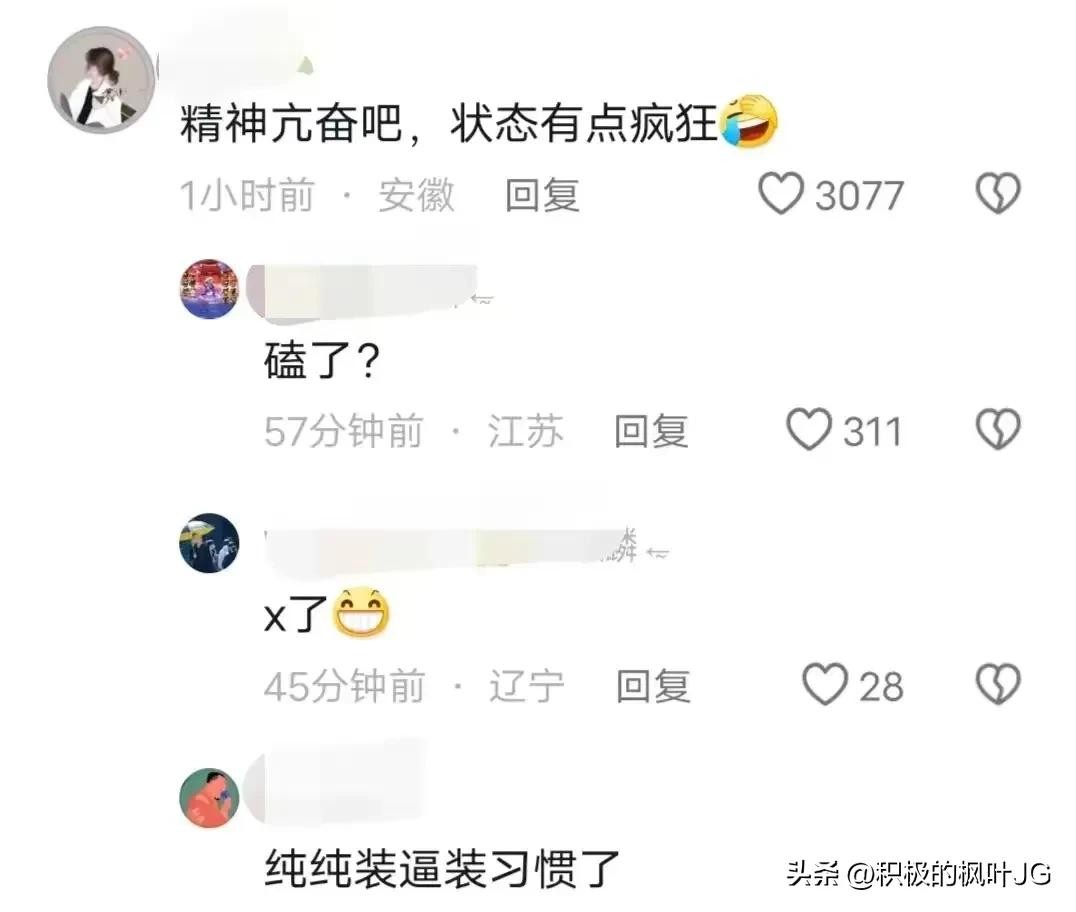This screenshot has height=912, width=1076.
Task: Dislike the x了 reply from 辽宁
Action: [x=998, y=684]
